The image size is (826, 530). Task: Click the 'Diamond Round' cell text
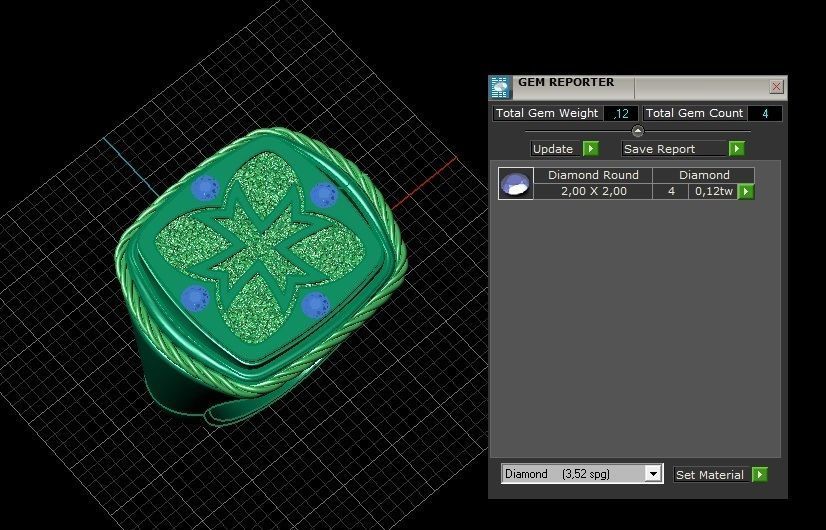593,175
